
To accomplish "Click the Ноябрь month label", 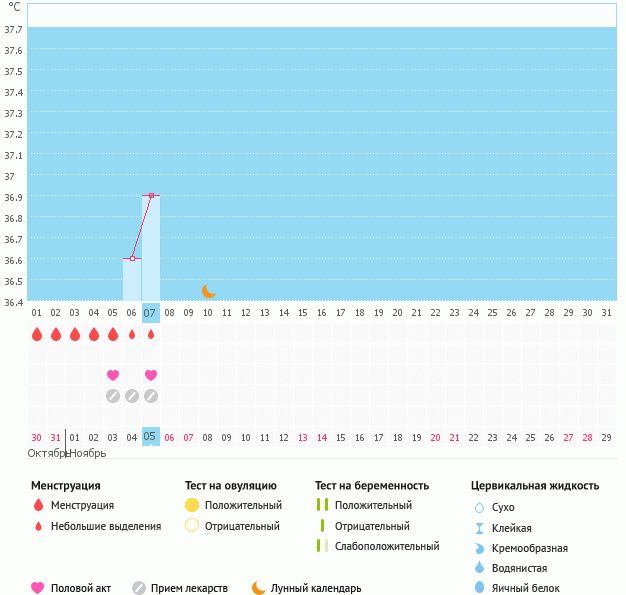I will pos(88,454).
